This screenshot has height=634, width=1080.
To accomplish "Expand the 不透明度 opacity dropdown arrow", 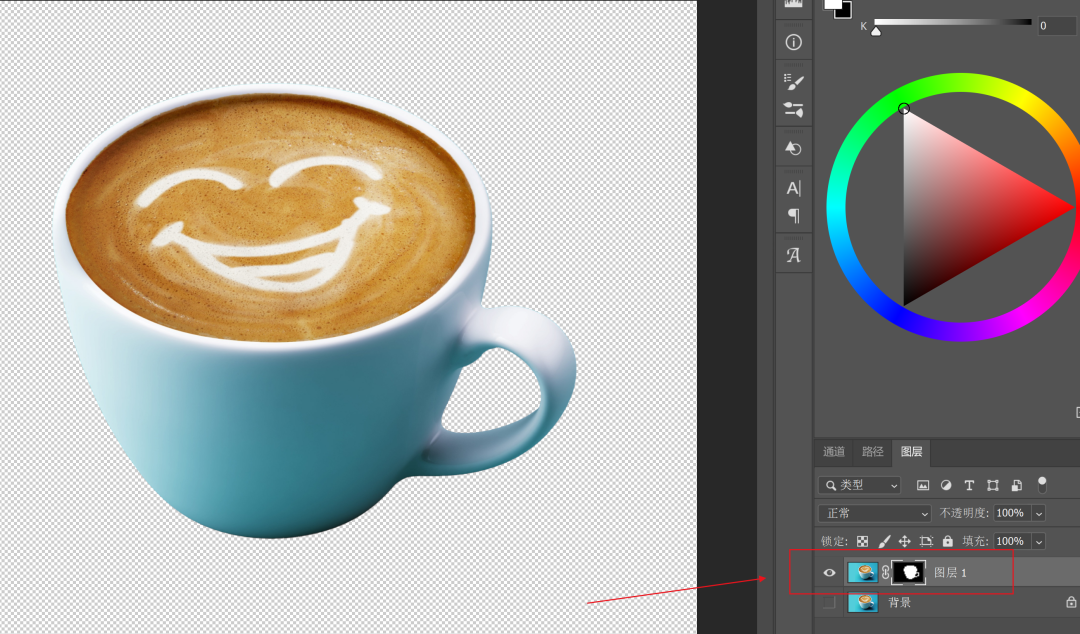I will 1039,513.
